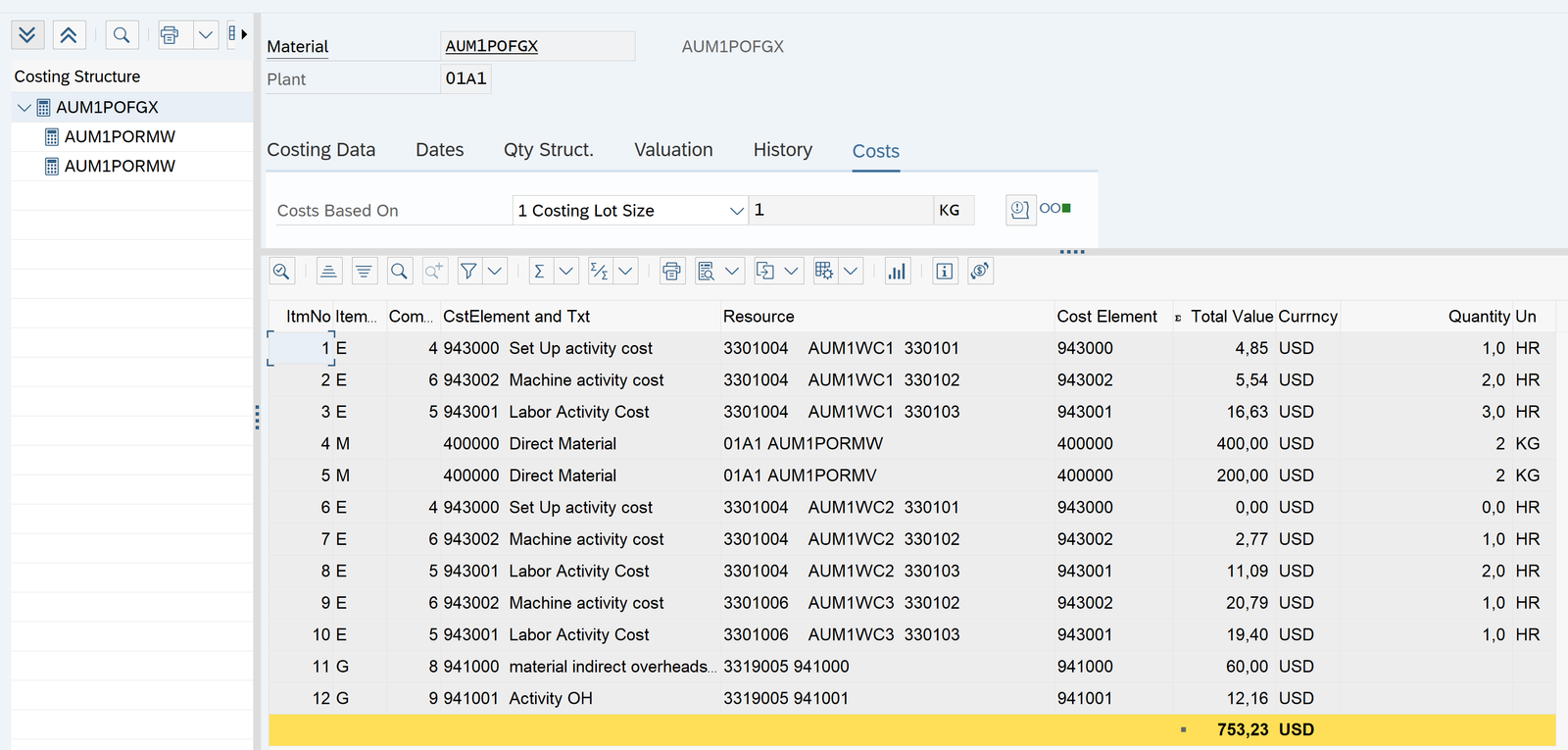Sort the cost table ascending
Viewport: 1568px width, 750px height.
tap(329, 272)
